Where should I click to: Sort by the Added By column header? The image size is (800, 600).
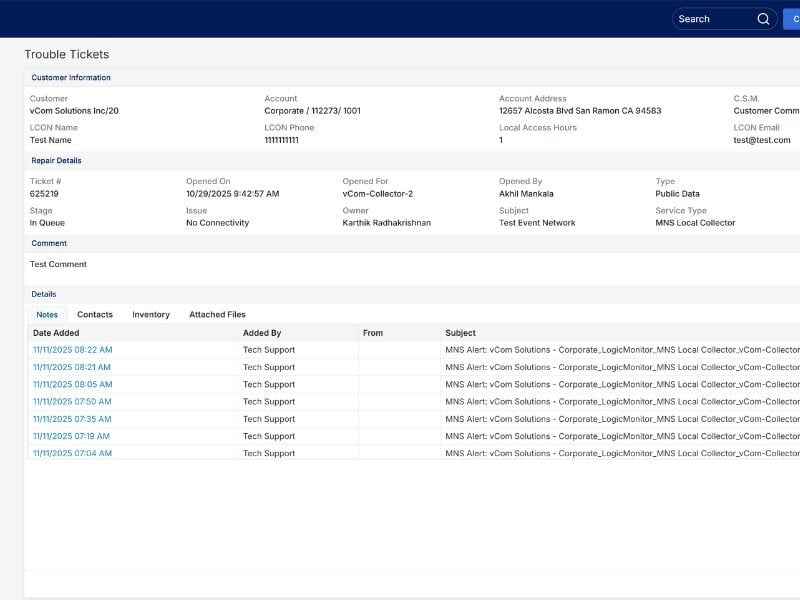(262, 333)
